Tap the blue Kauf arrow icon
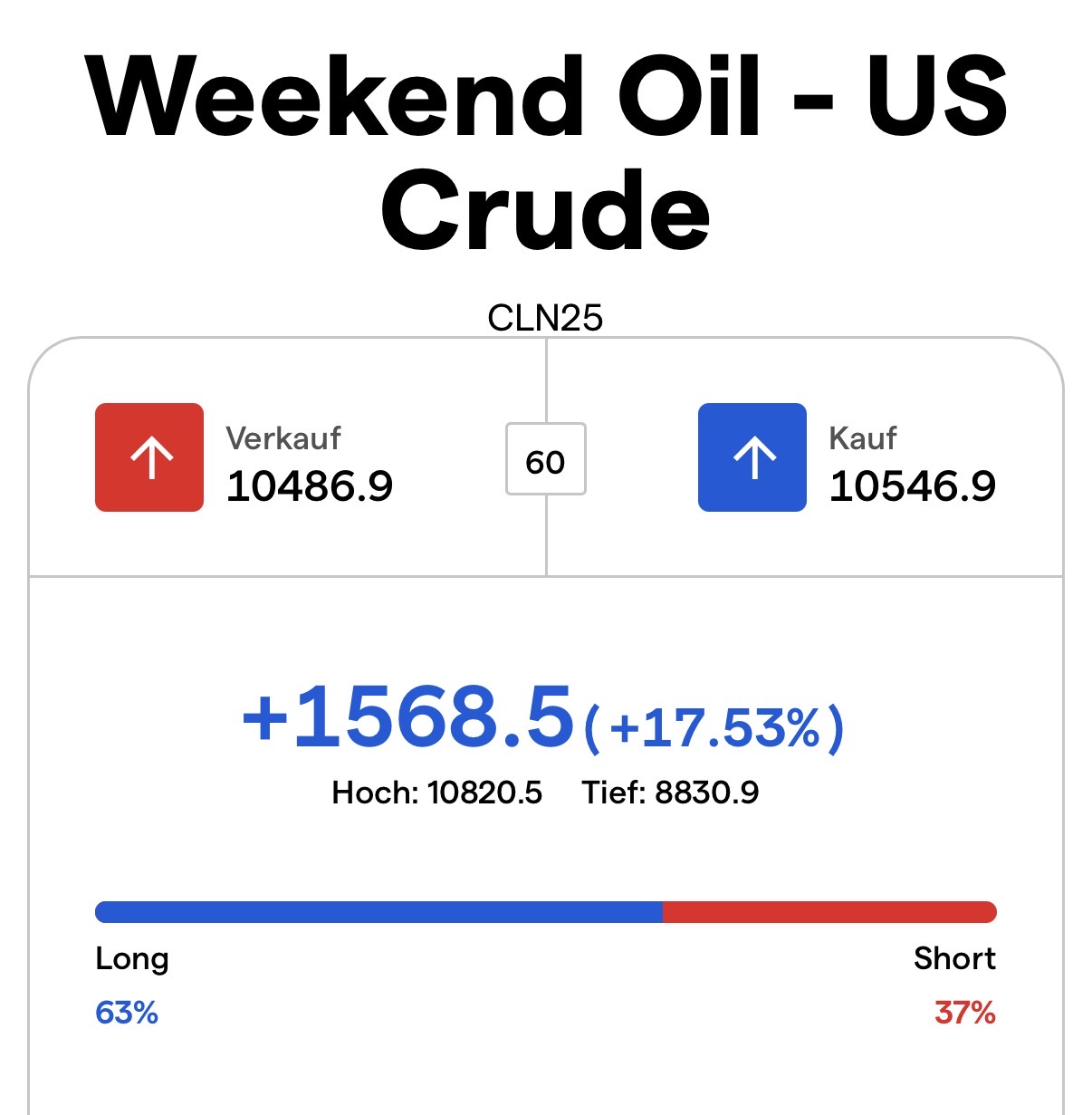 pos(752,457)
